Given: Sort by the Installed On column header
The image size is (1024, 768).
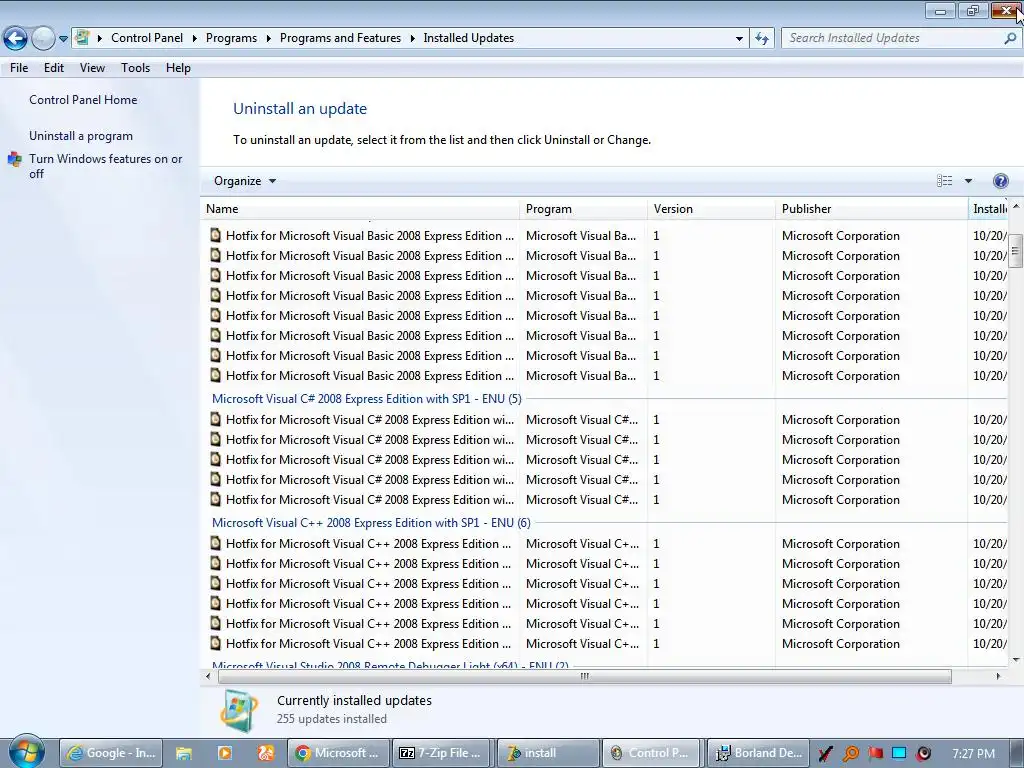Looking at the screenshot, I should (x=988, y=209).
